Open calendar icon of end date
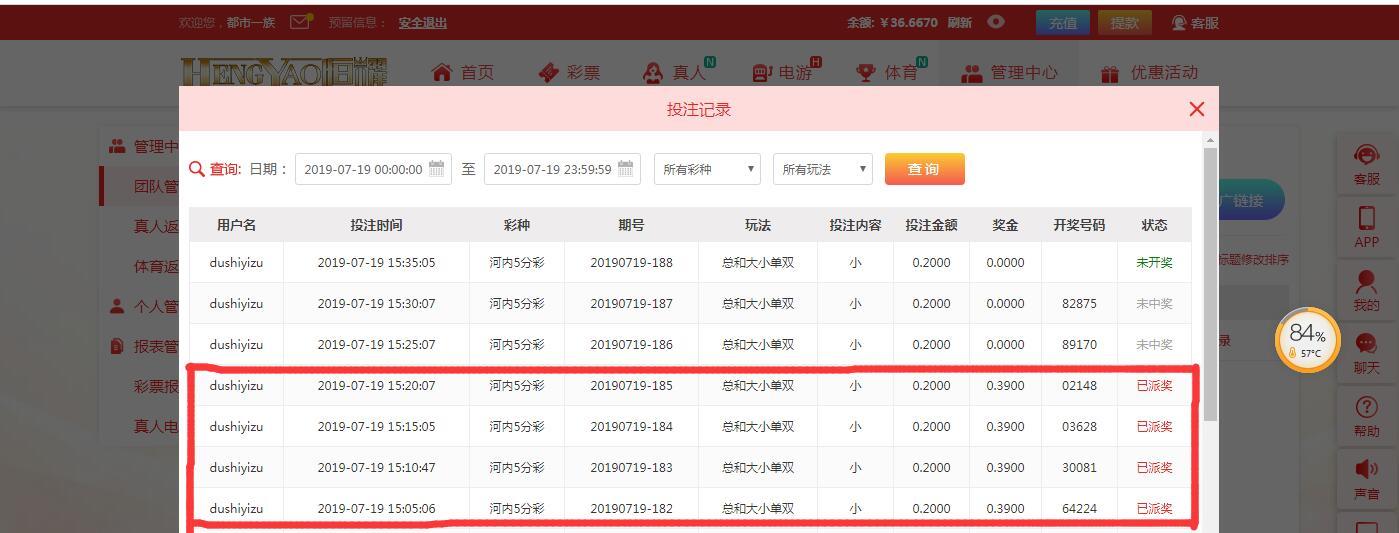Screen dimensions: 1399x533 (x=626, y=168)
